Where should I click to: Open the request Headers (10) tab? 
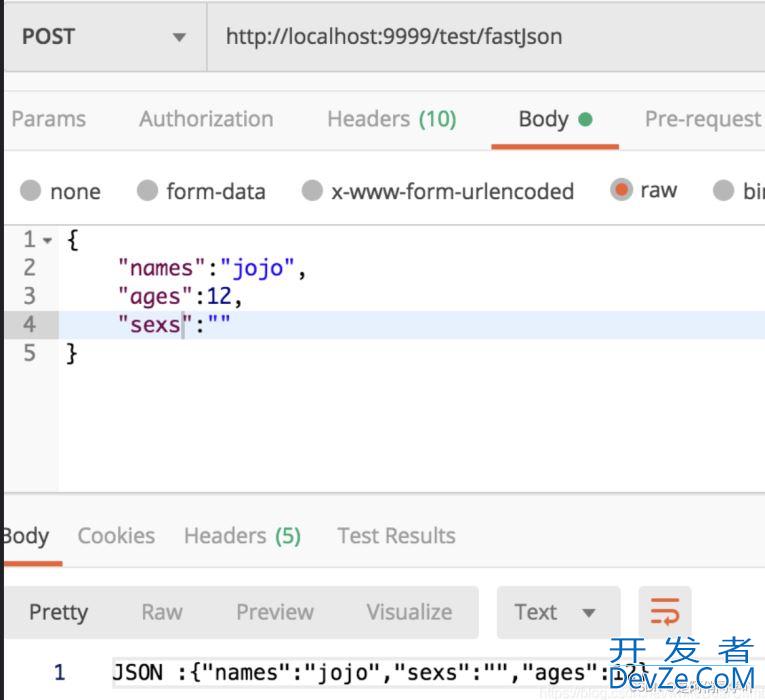[392, 120]
